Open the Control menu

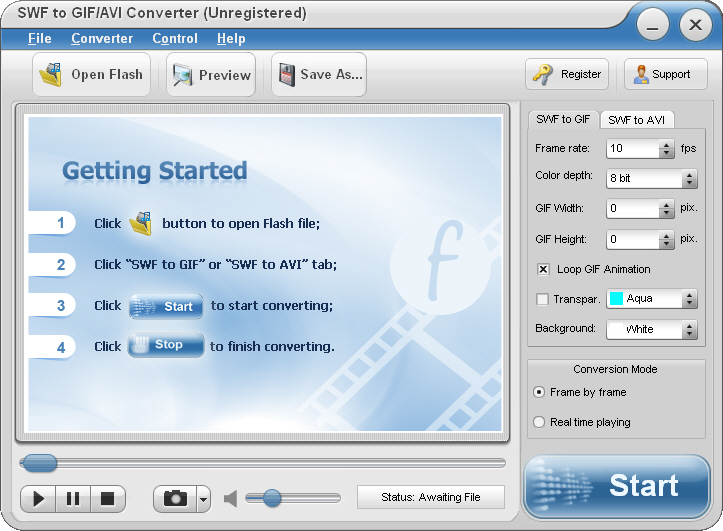(x=175, y=39)
